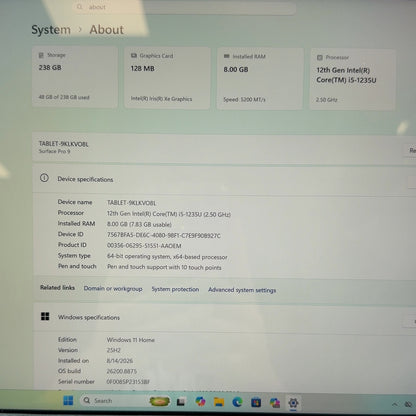The height and width of the screenshot is (416, 416).
Task: Select the Installed RAM 8.00 GB card
Action: (x=260, y=79)
